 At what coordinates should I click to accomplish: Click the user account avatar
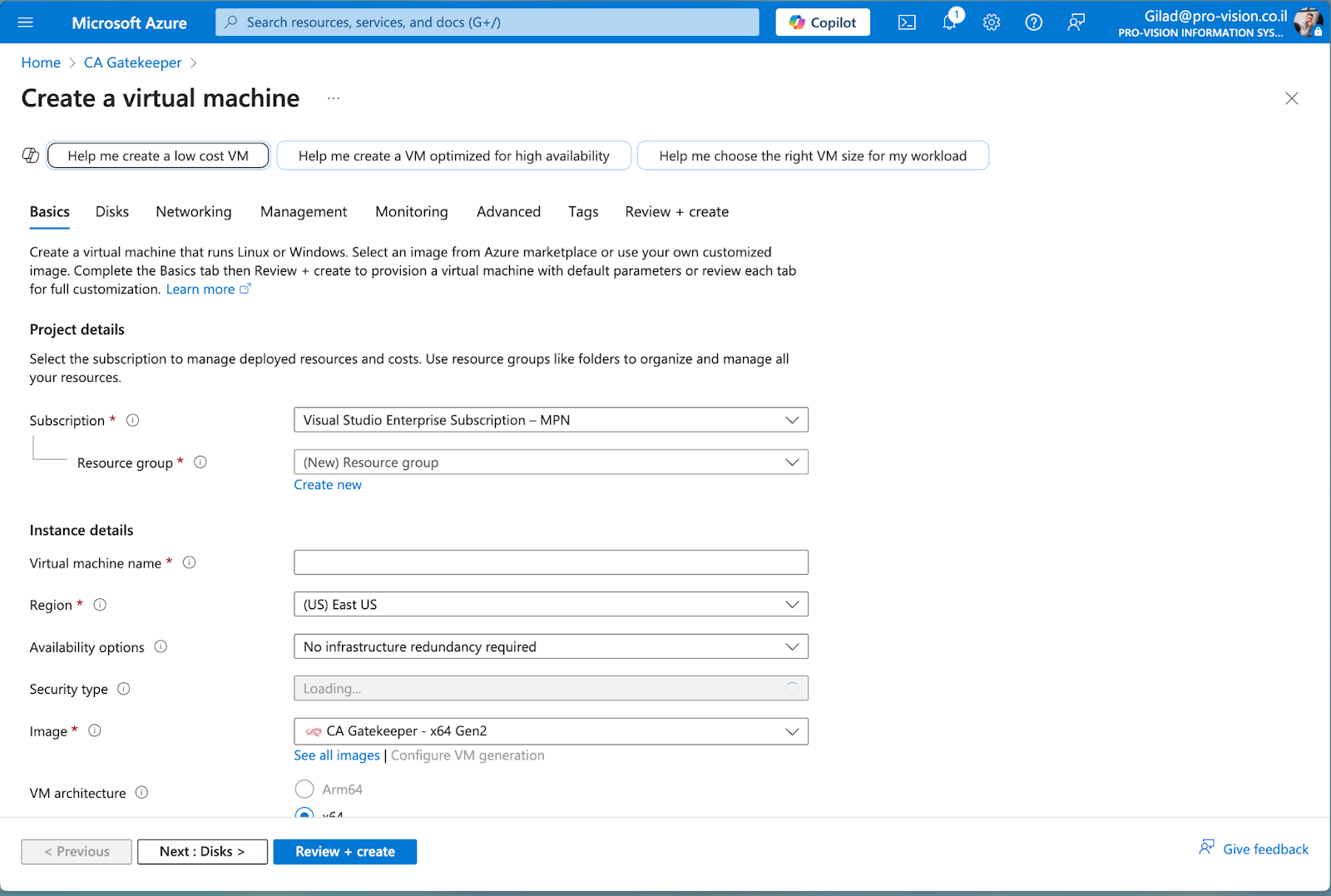[x=1308, y=22]
